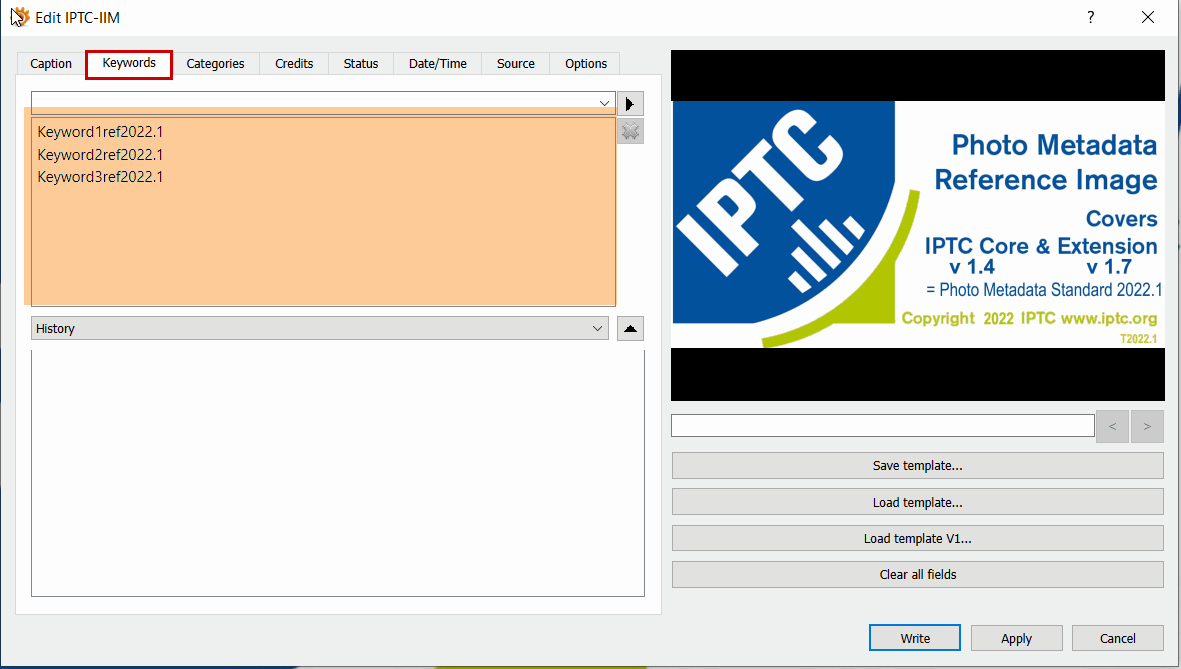This screenshot has height=669, width=1181.
Task: Open the Categories tab
Action: 215,63
